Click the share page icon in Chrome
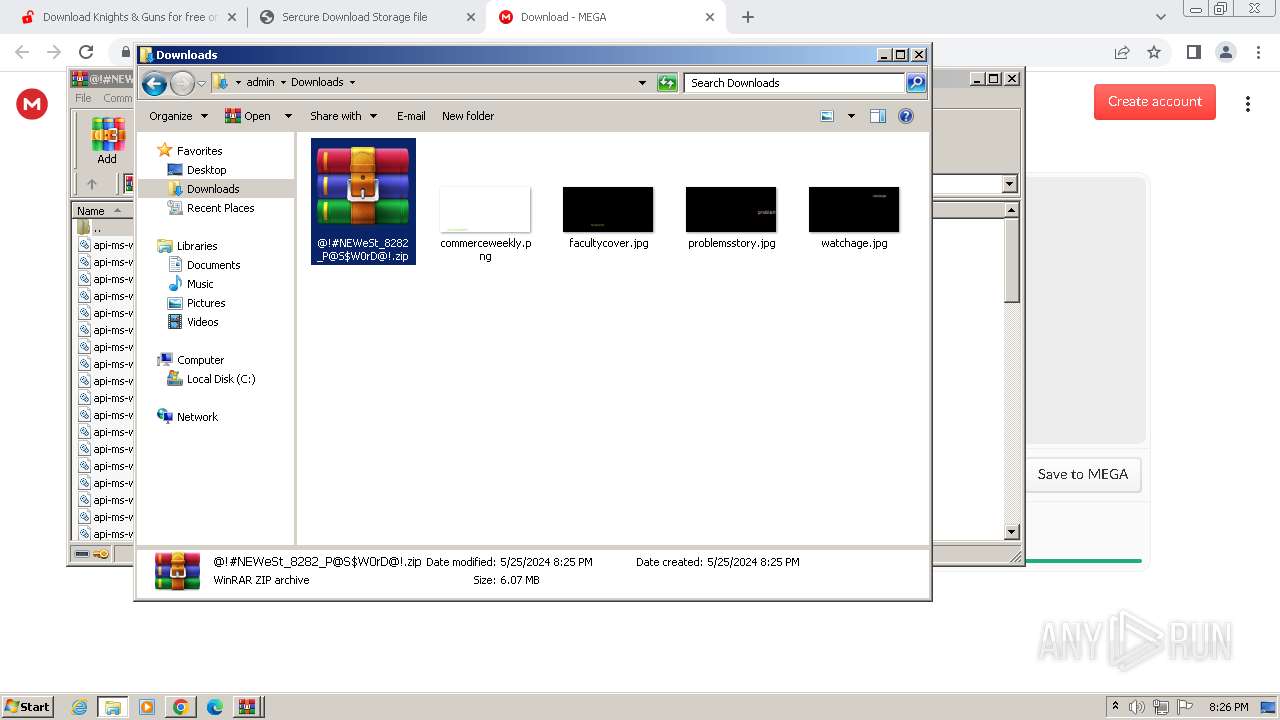Viewport: 1280px width, 720px height. coord(1122,52)
